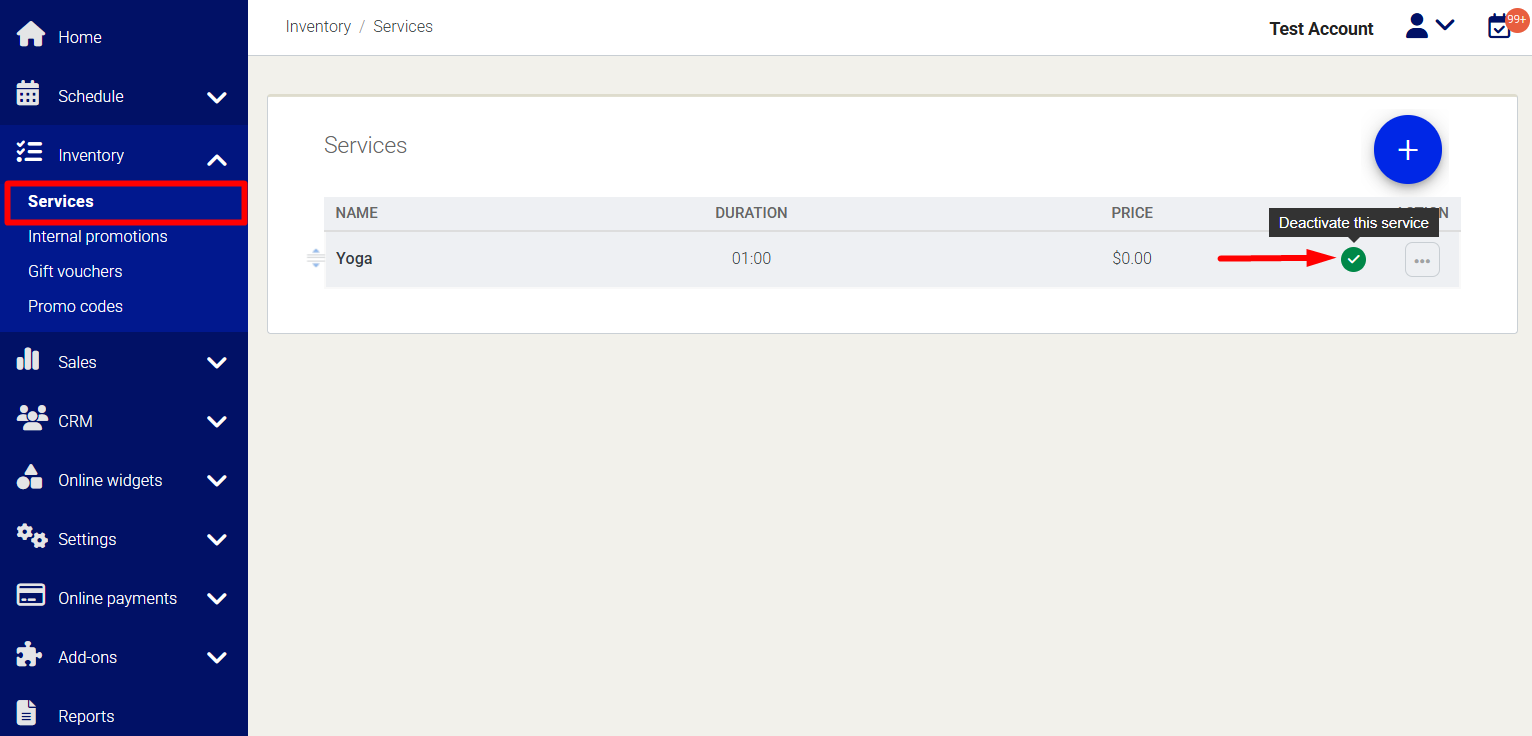This screenshot has width=1532, height=736.
Task: Click the Reports document icon
Action: pos(27,714)
